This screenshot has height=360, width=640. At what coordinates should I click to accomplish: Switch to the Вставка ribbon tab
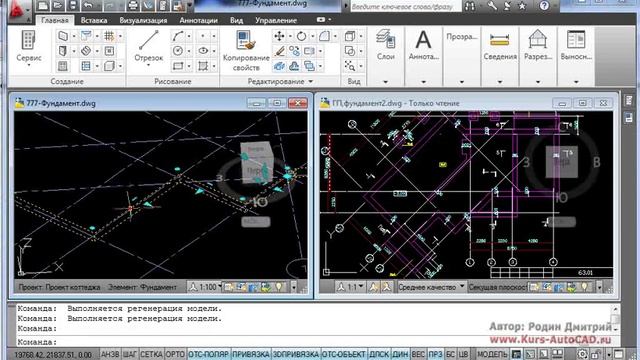[94, 20]
